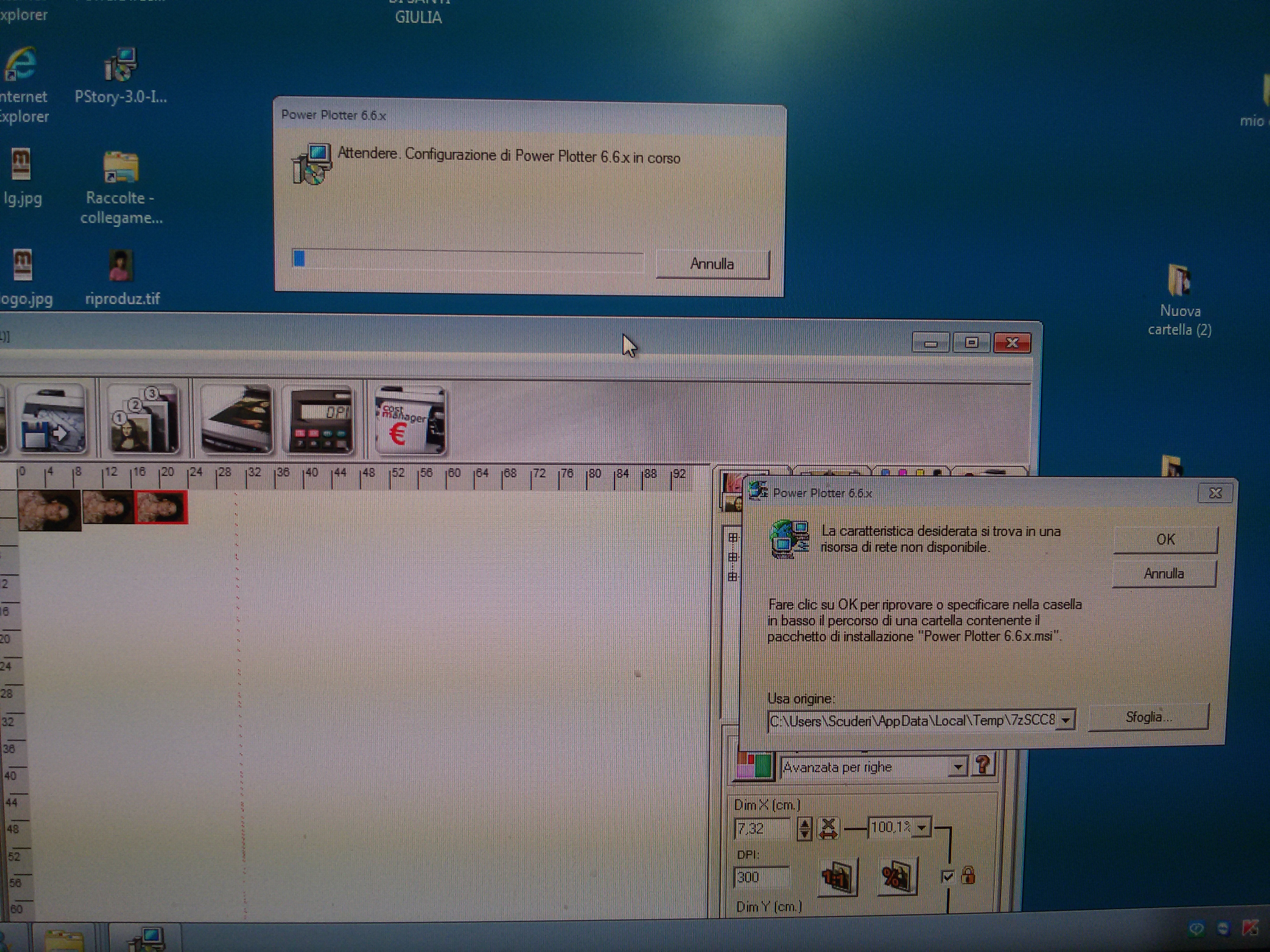Maximize the Power Plotter main window
This screenshot has width=1270, height=952.
pos(972,343)
